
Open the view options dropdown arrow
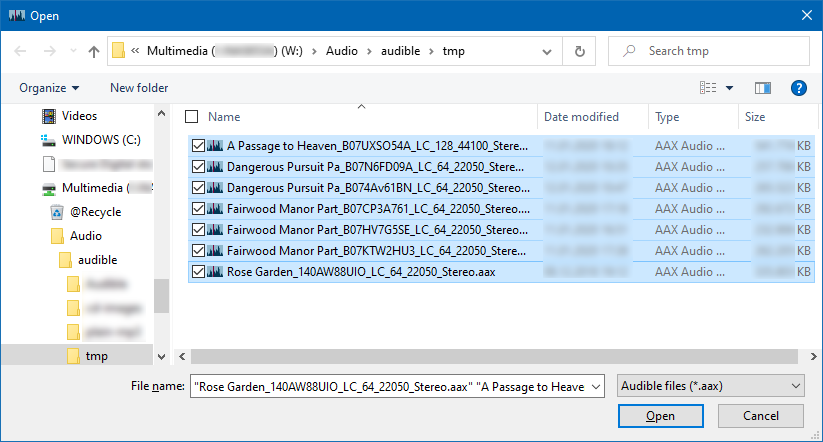(730, 88)
